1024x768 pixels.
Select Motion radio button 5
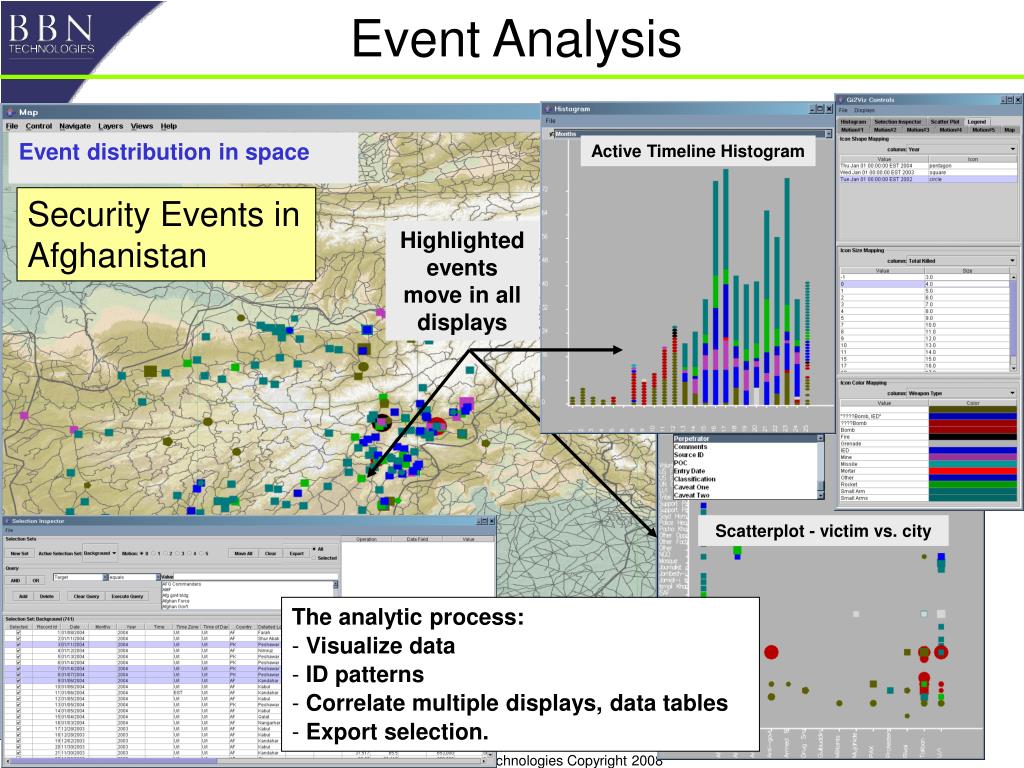202,553
